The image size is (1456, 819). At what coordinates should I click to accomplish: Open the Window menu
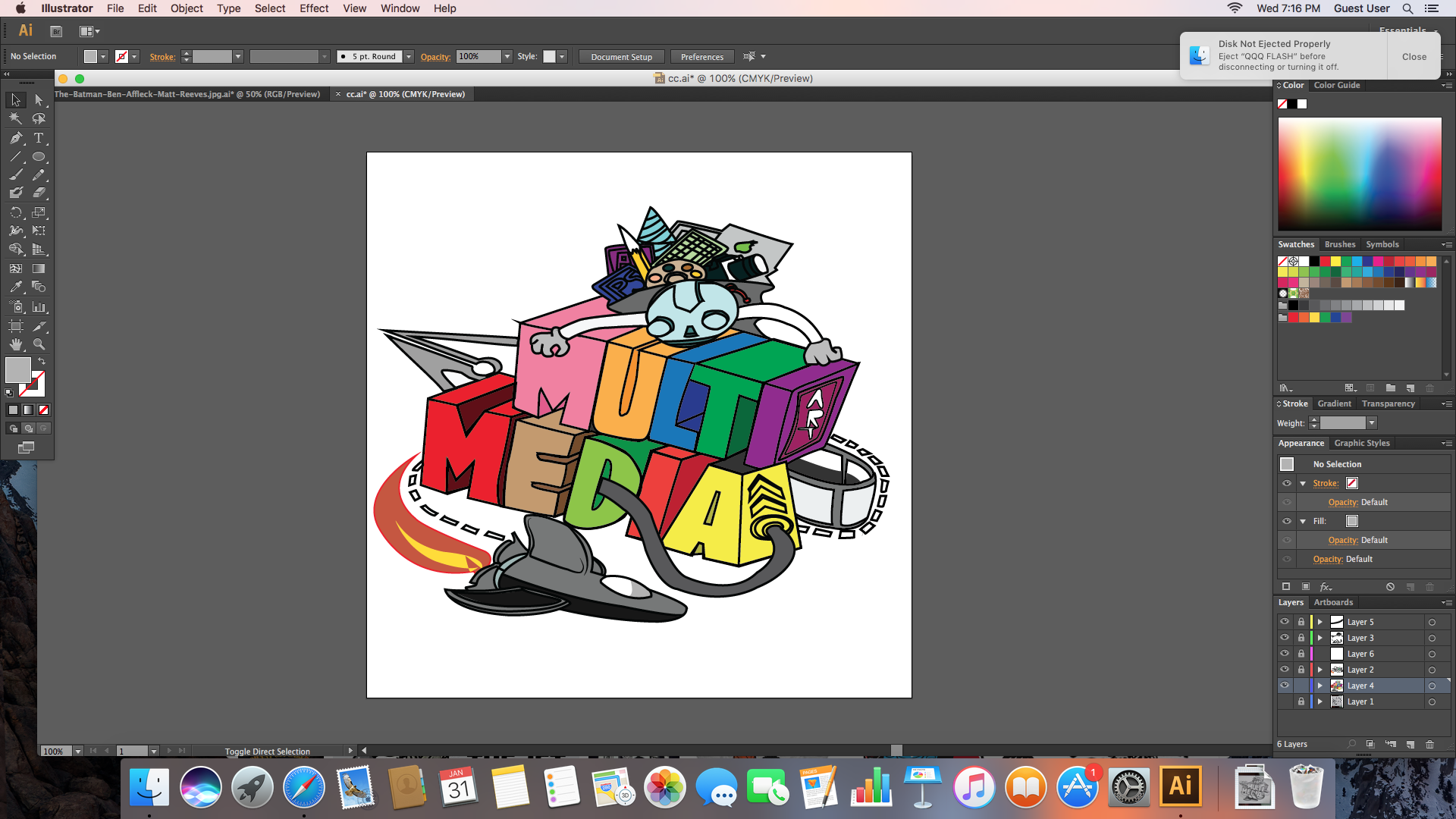pos(400,8)
